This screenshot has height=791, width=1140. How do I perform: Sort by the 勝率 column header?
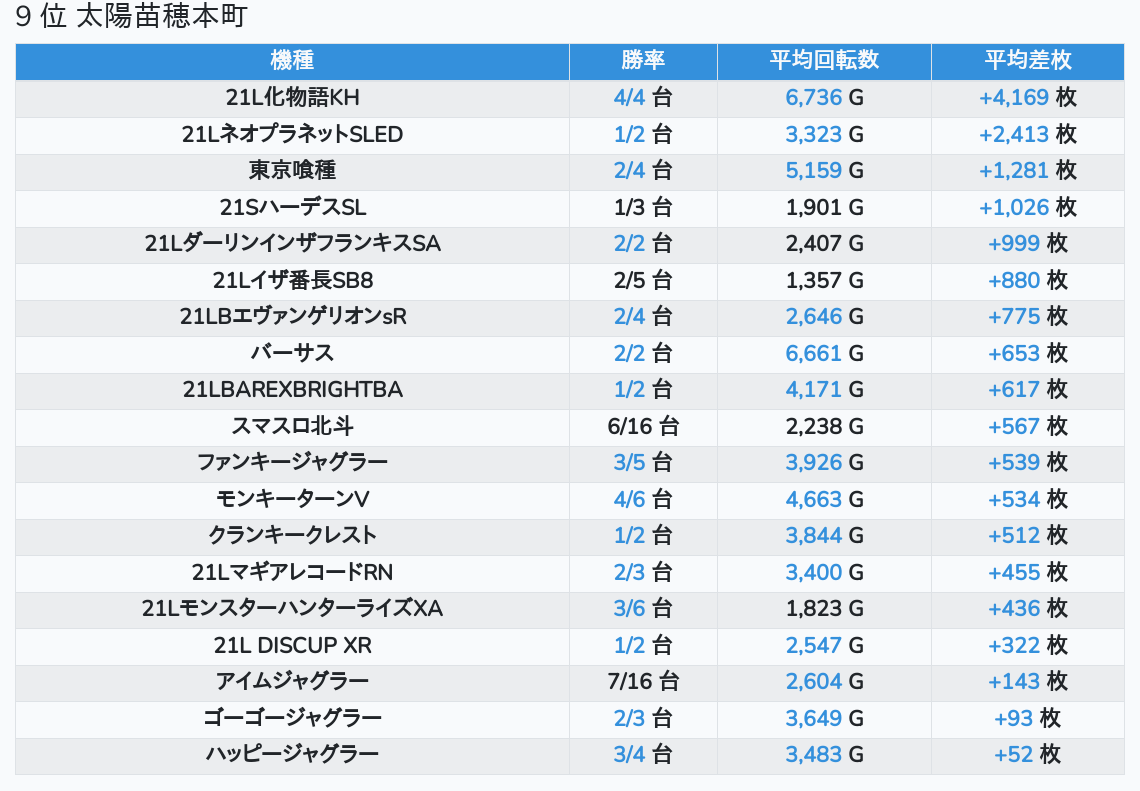[x=643, y=61]
